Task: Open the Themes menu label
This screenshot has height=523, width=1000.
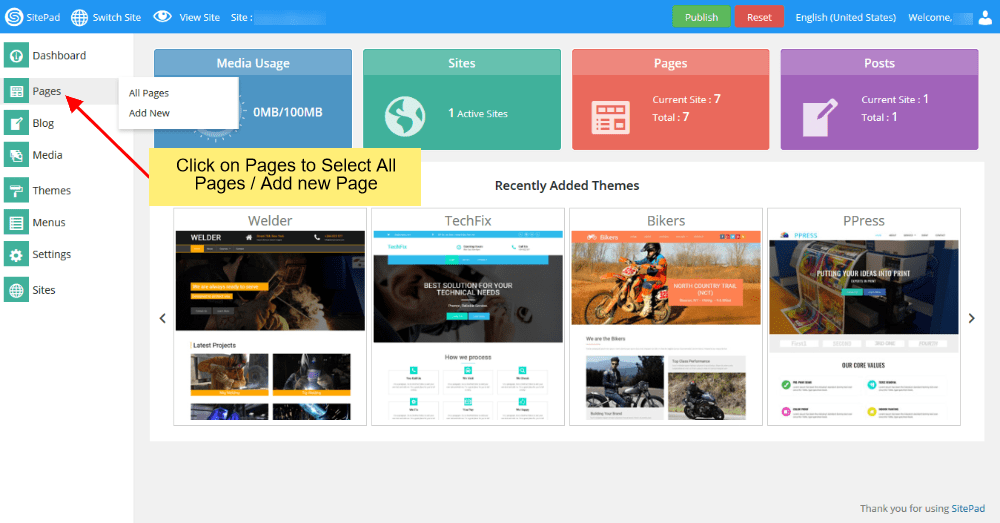Action: coord(52,190)
